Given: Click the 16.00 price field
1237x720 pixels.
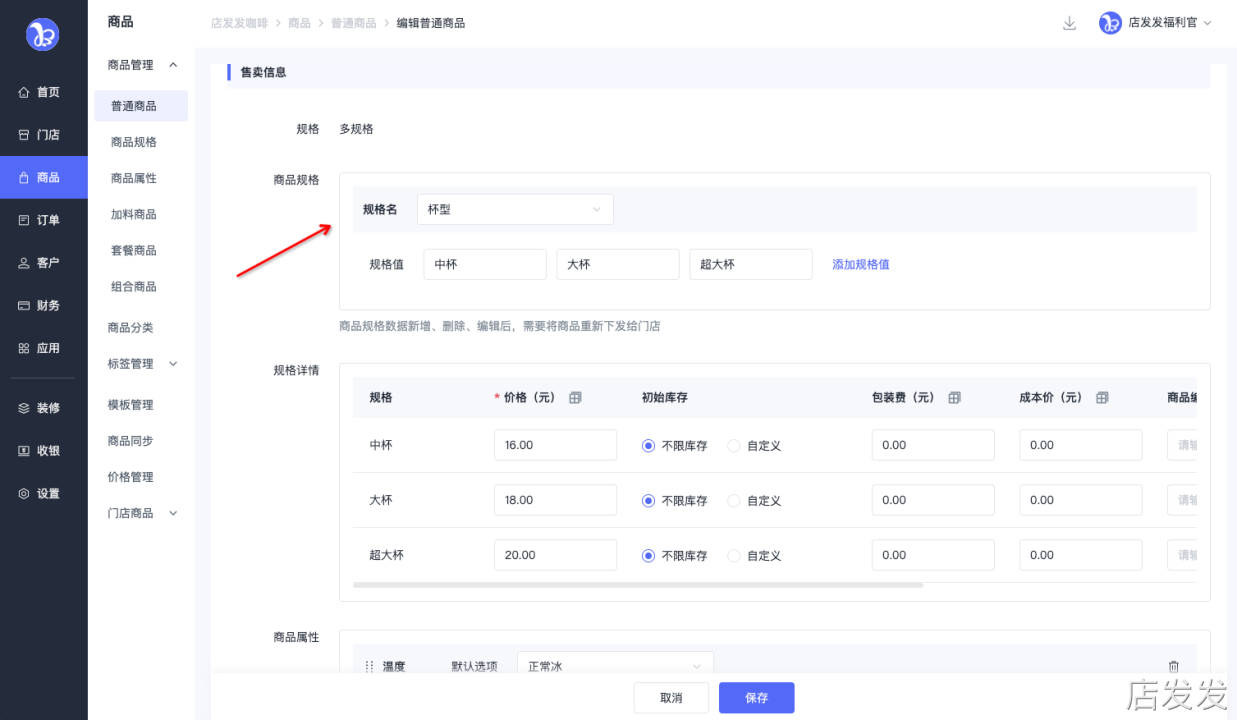Looking at the screenshot, I should [x=555, y=445].
